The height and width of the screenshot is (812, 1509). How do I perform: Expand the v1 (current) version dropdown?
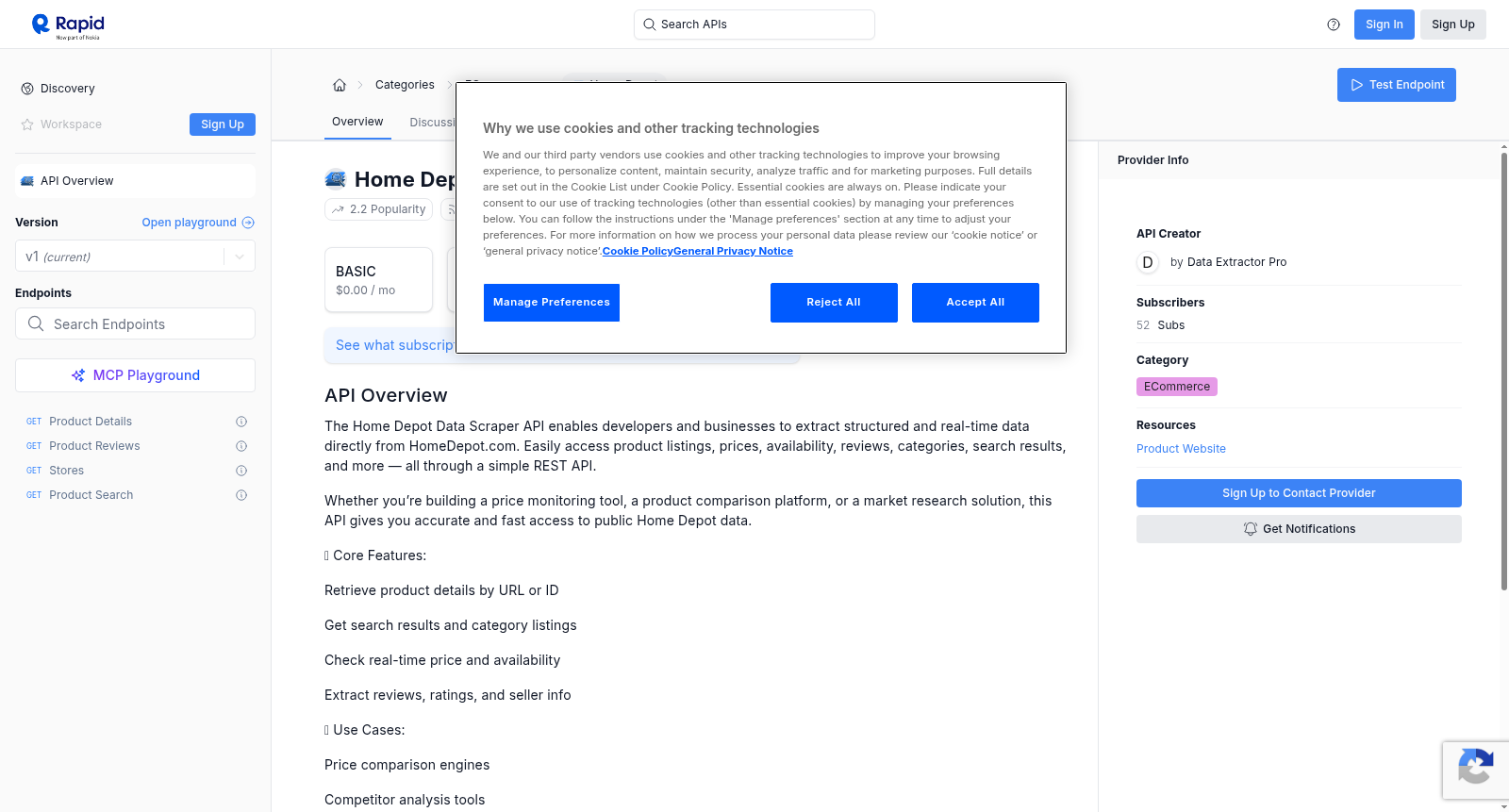point(135,257)
